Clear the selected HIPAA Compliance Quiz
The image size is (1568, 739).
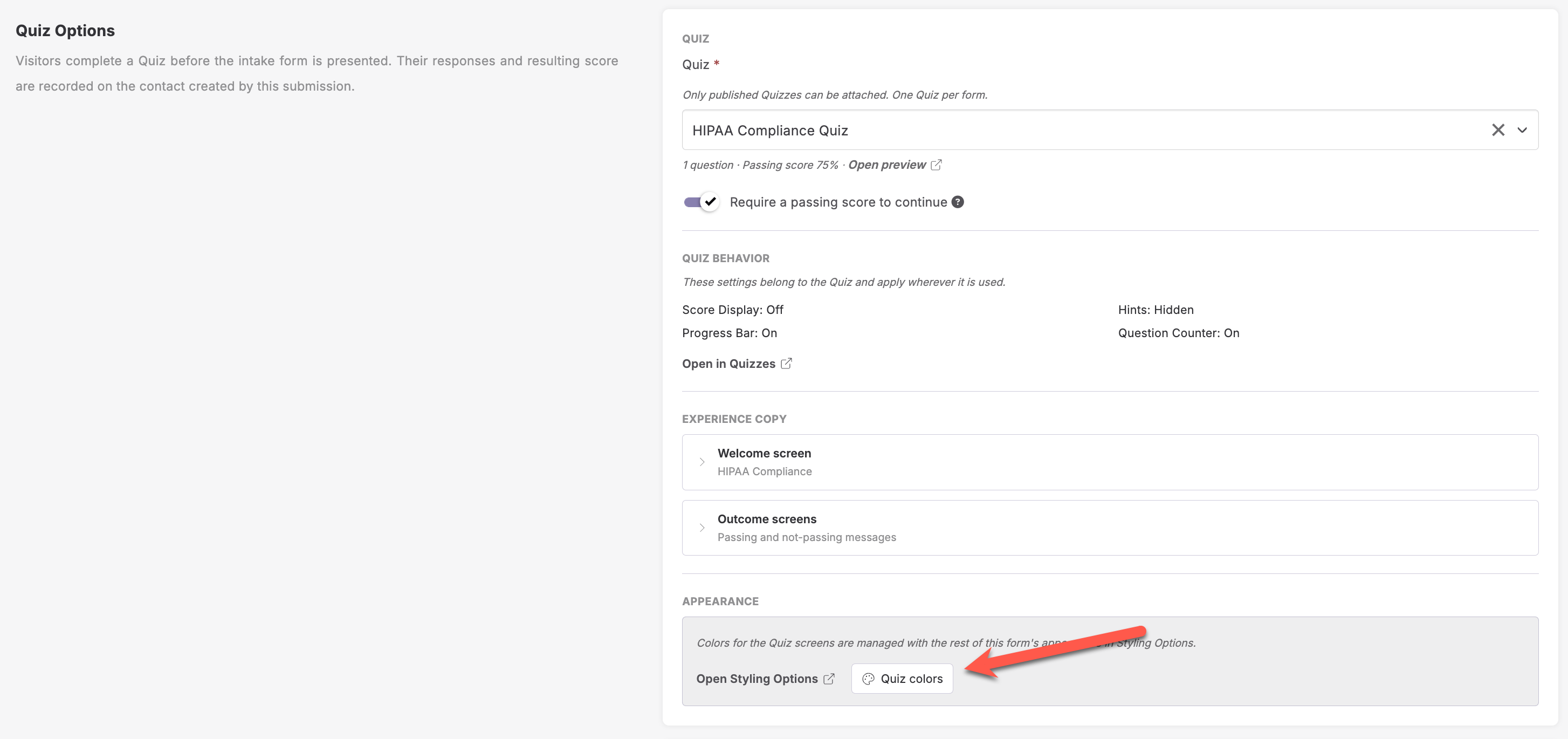tap(1497, 129)
